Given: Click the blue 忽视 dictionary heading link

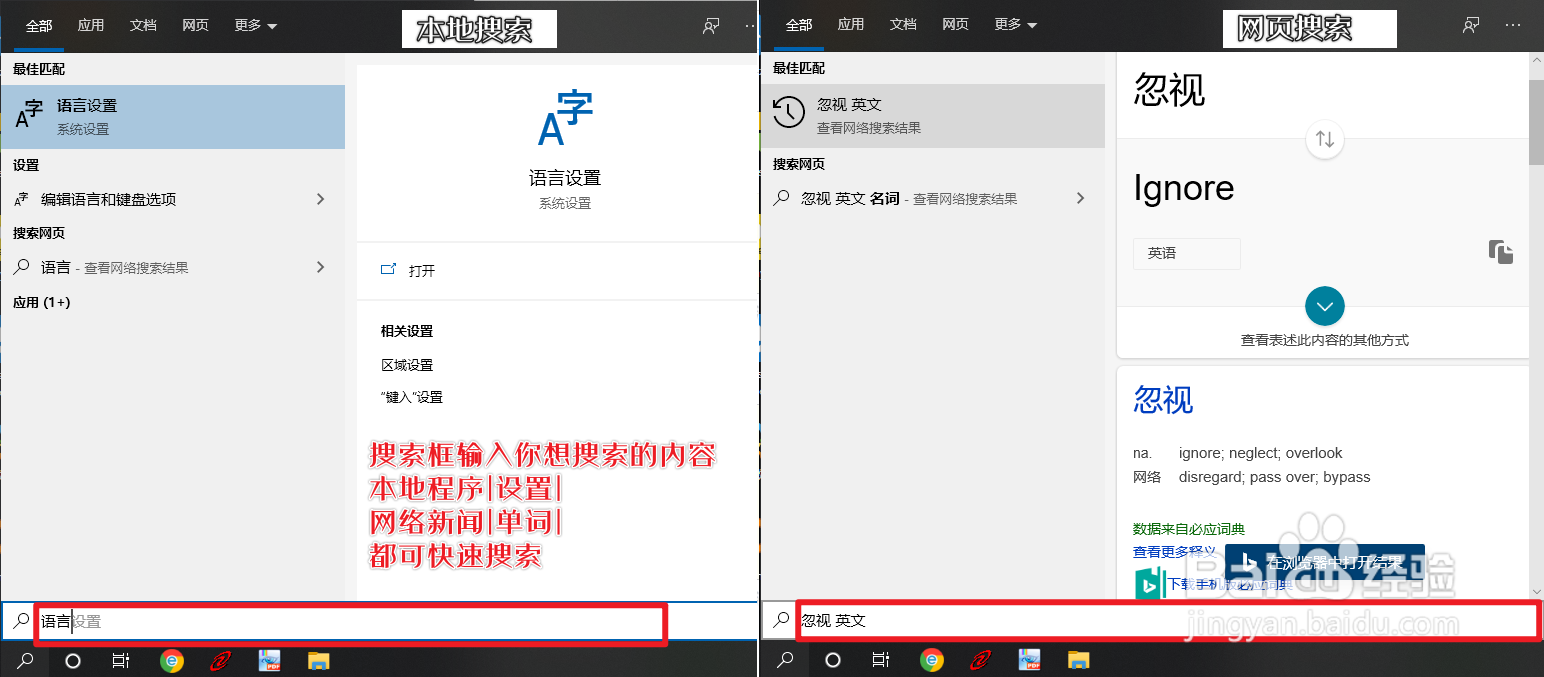Looking at the screenshot, I should pos(1163,400).
